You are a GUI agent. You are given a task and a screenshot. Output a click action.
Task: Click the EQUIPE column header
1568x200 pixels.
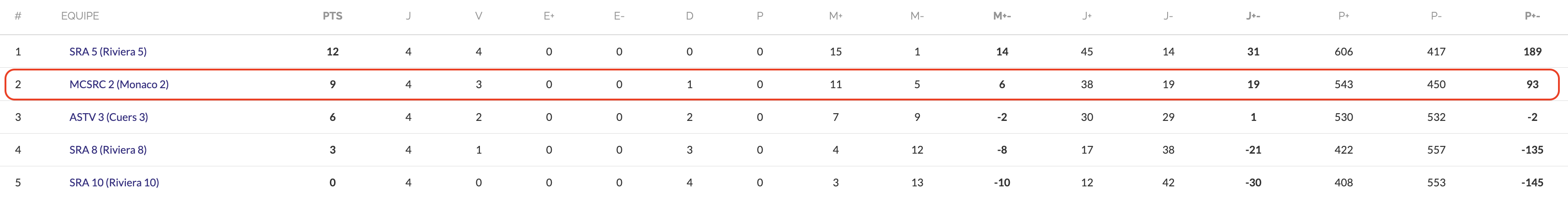tap(80, 16)
